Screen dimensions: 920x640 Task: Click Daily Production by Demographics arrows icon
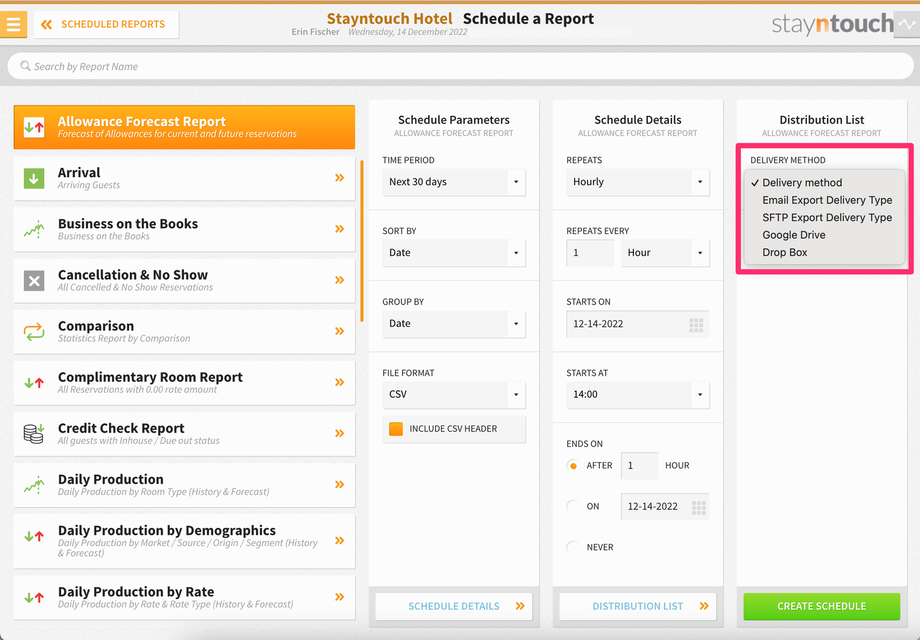coord(34,536)
